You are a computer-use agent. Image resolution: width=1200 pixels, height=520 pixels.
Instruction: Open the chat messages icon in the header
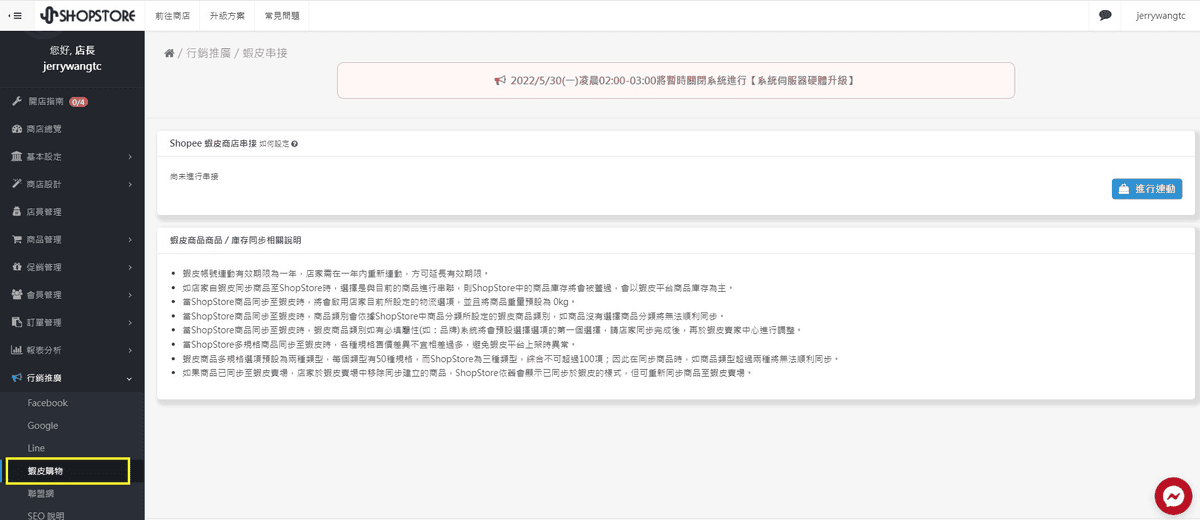coord(1105,16)
